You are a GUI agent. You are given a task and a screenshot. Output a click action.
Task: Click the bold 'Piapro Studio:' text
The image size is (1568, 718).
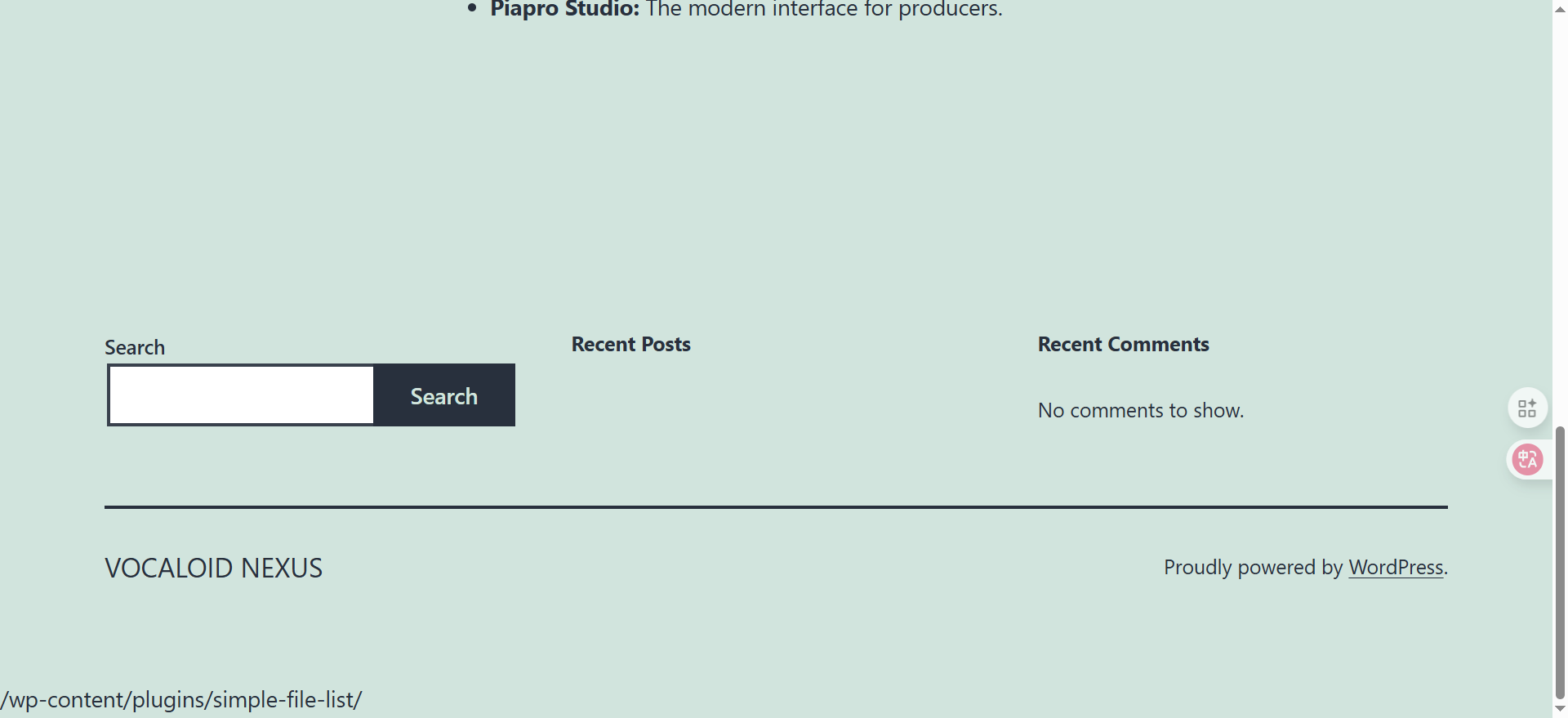point(564,9)
